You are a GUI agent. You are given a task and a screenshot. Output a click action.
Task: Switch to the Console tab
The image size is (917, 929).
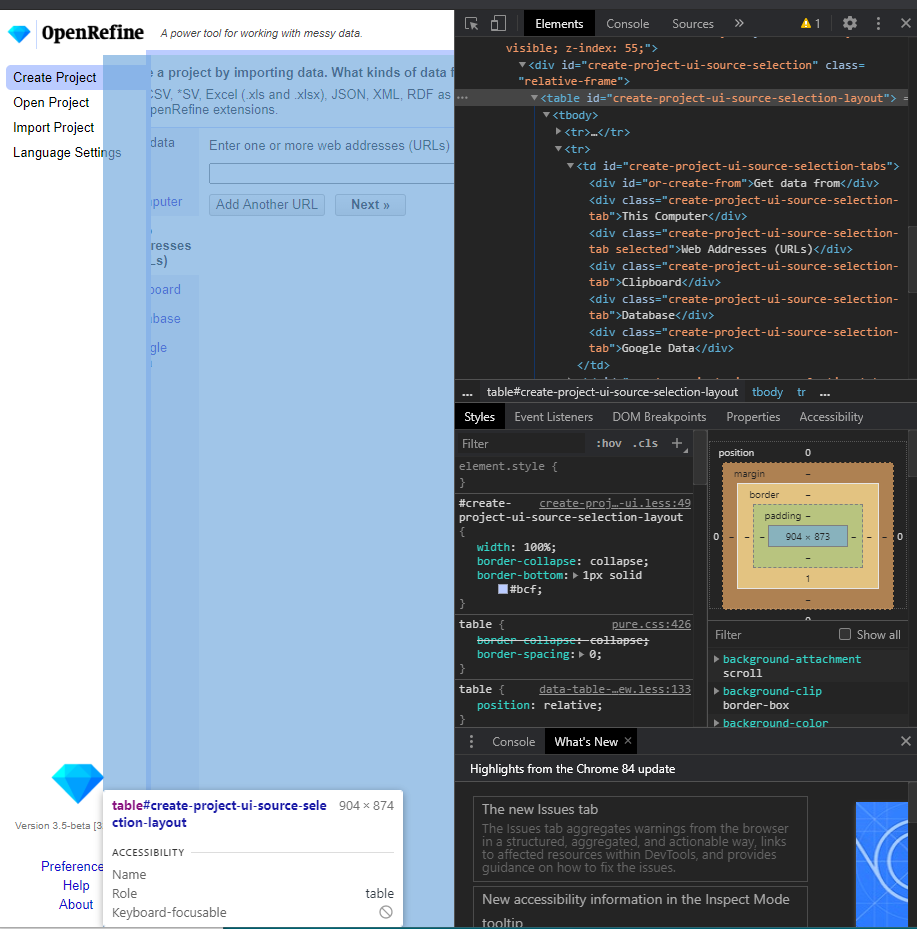pos(627,24)
